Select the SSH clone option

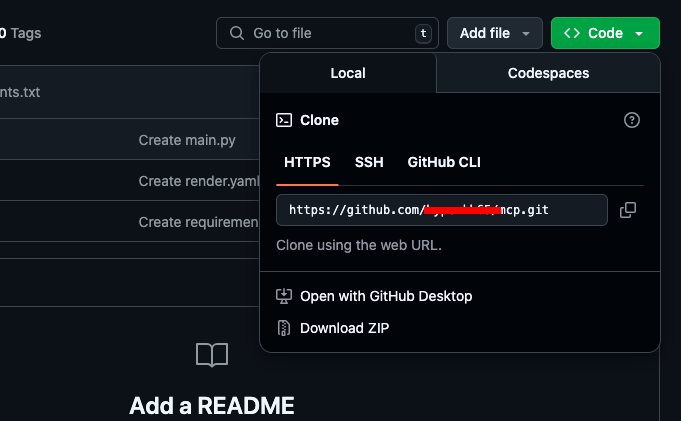[369, 162]
